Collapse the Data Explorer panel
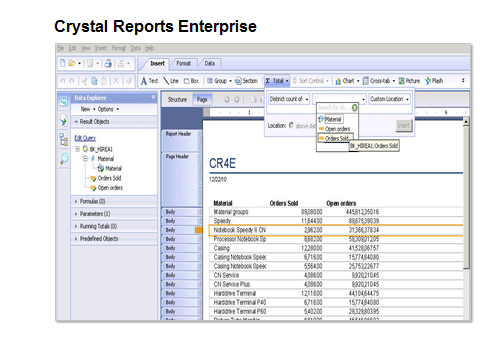This screenshot has height=360, width=480. point(153,97)
